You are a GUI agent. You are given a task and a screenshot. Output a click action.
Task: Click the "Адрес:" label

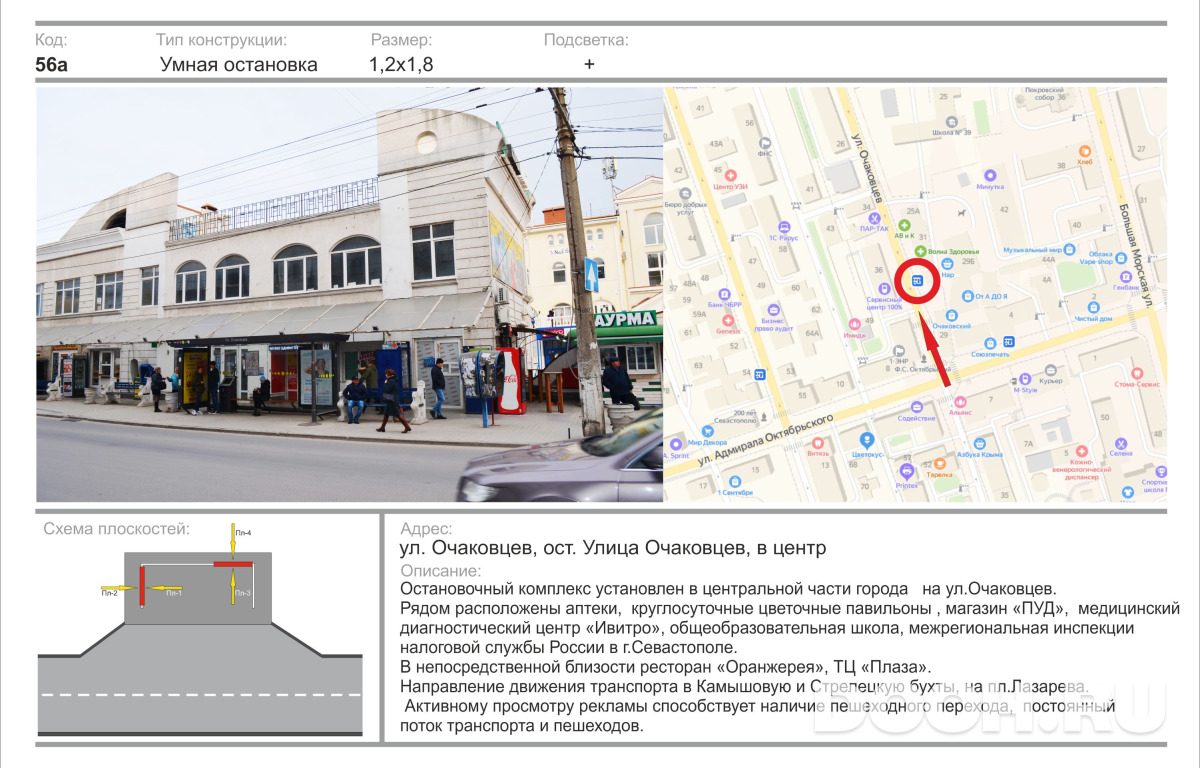(x=426, y=529)
